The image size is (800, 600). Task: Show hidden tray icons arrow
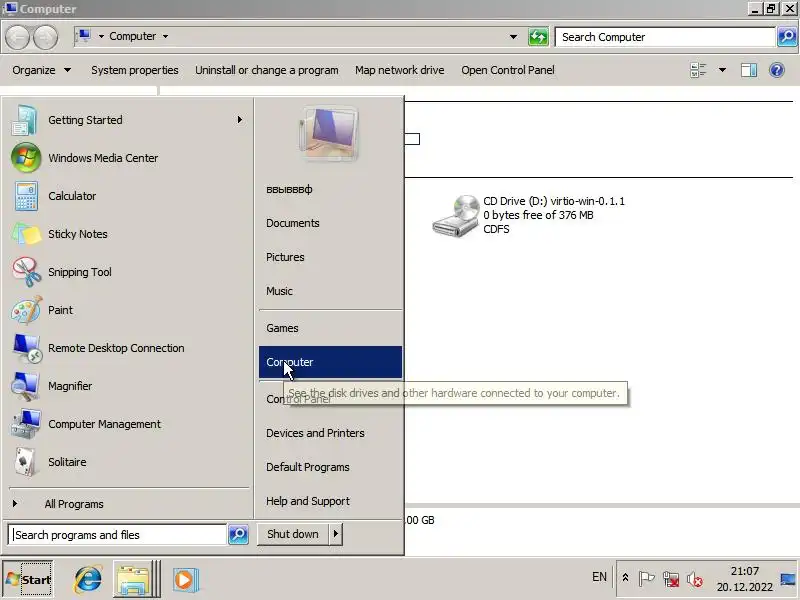click(x=625, y=578)
